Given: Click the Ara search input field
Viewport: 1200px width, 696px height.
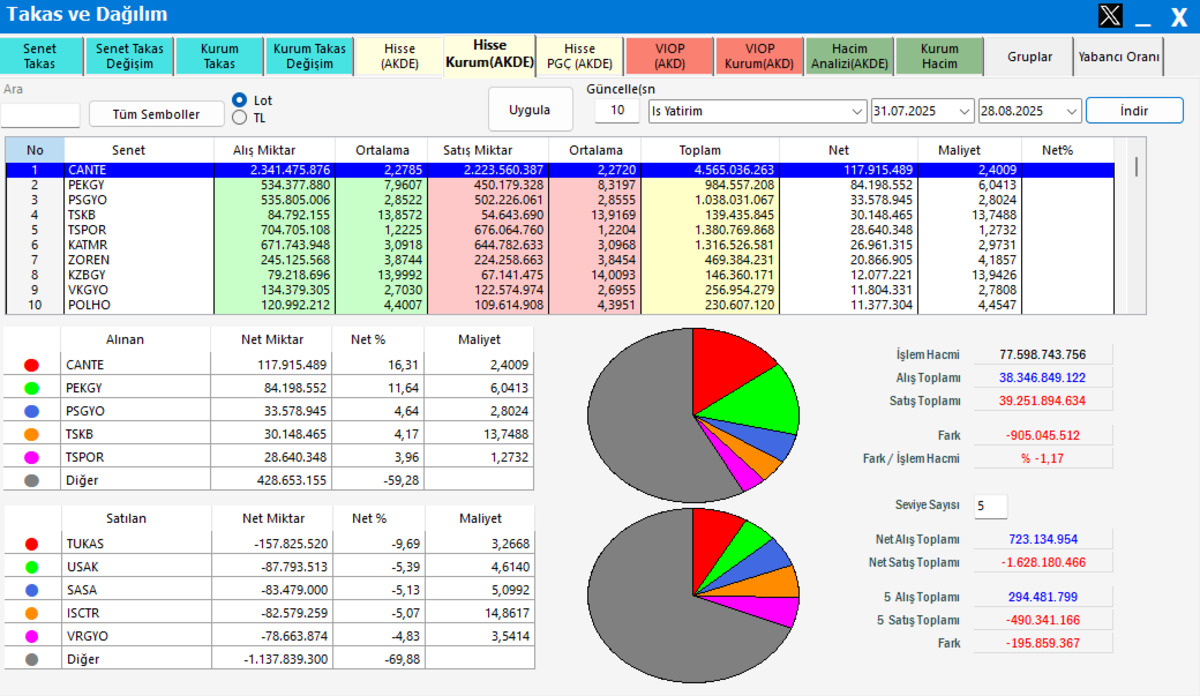Looking at the screenshot, I should (x=40, y=114).
